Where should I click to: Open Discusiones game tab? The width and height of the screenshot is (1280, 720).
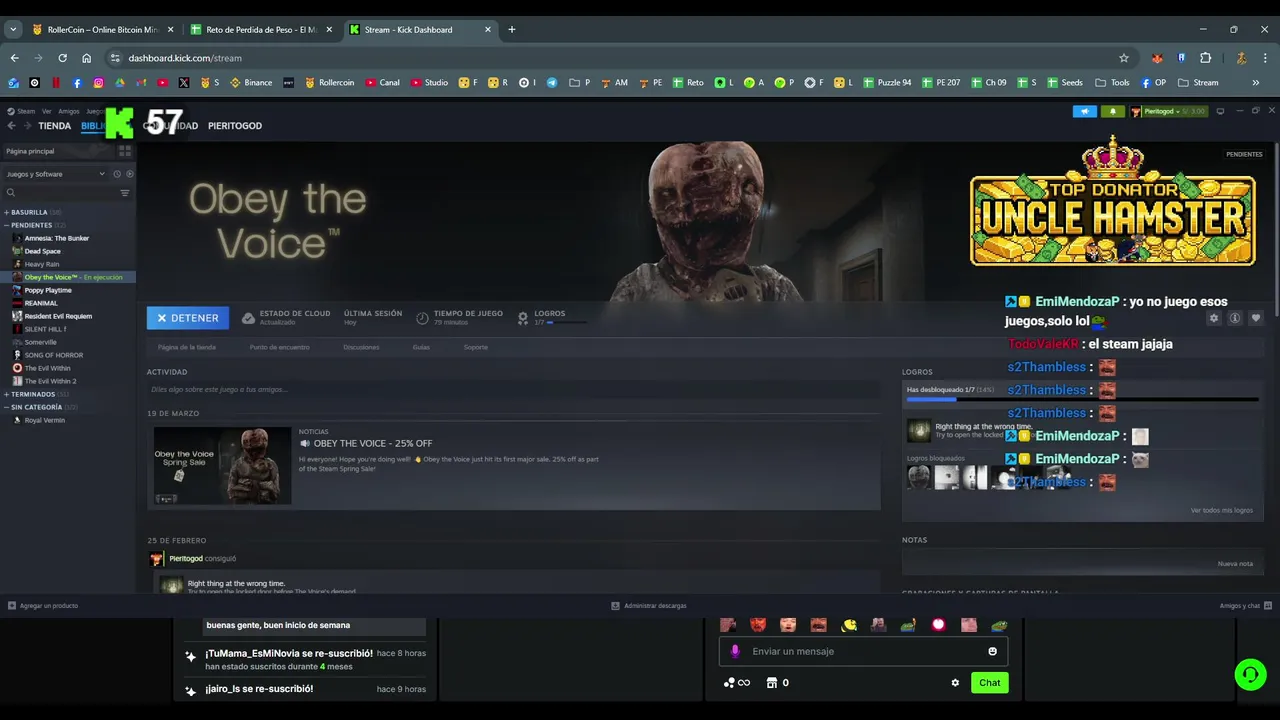(361, 347)
